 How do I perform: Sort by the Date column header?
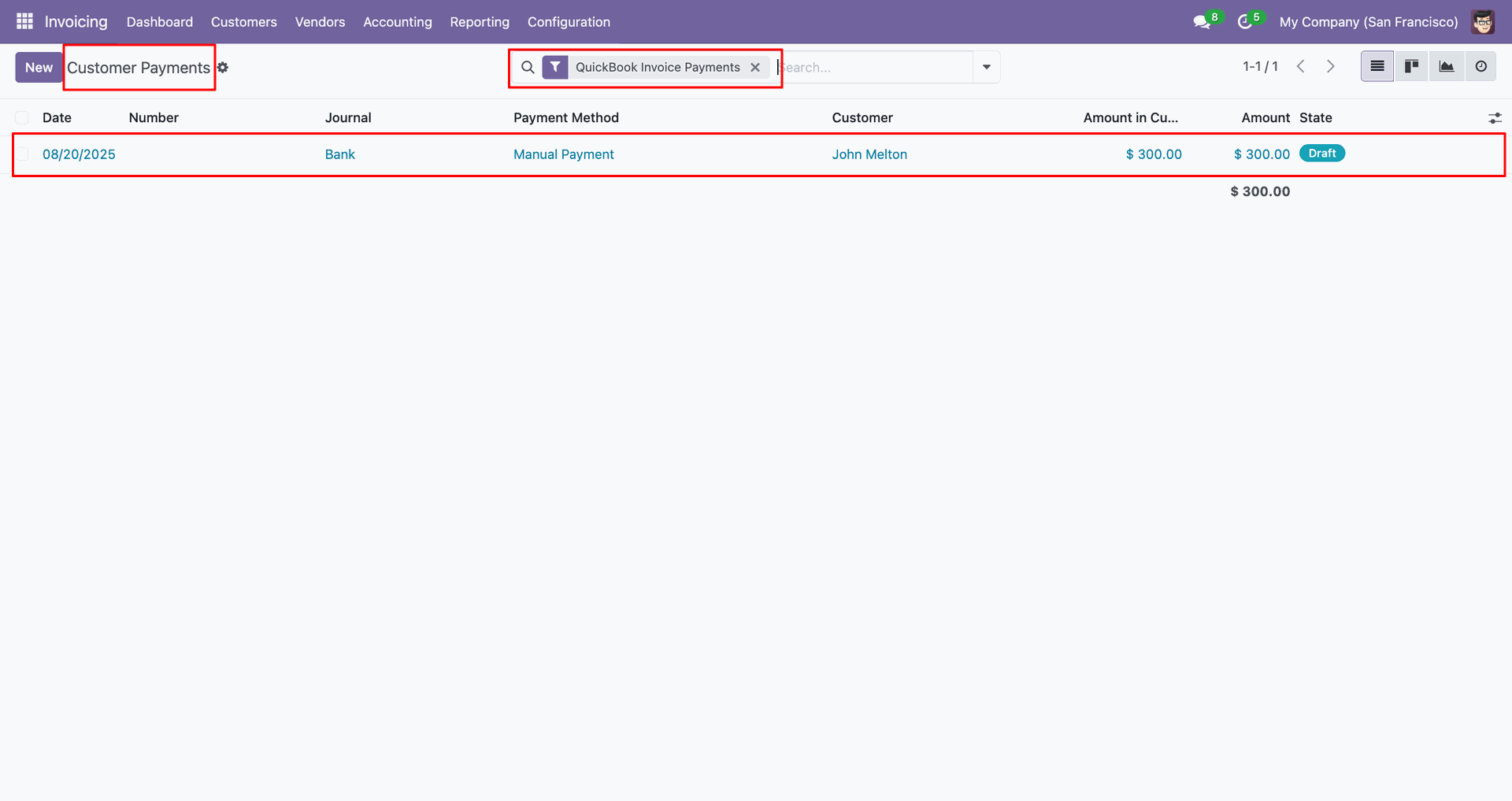pos(57,118)
